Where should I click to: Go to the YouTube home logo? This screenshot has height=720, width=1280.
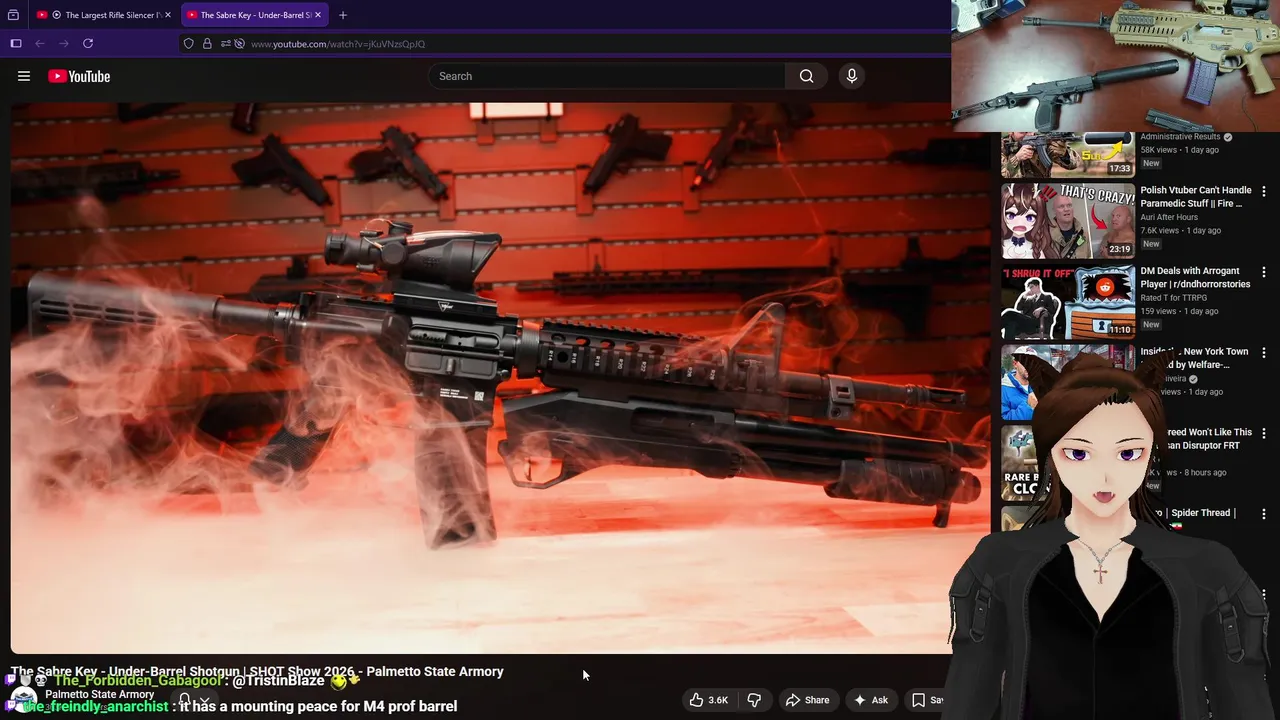pos(79,76)
